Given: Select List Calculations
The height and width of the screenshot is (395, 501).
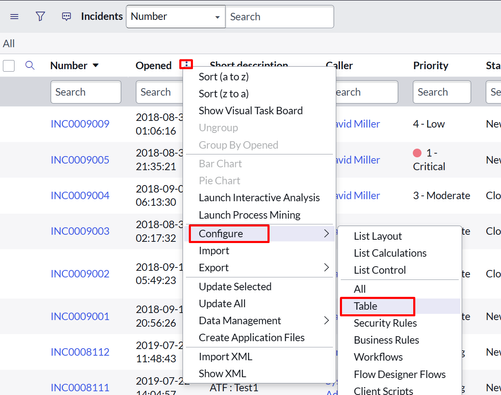Looking at the screenshot, I should click(x=390, y=253).
